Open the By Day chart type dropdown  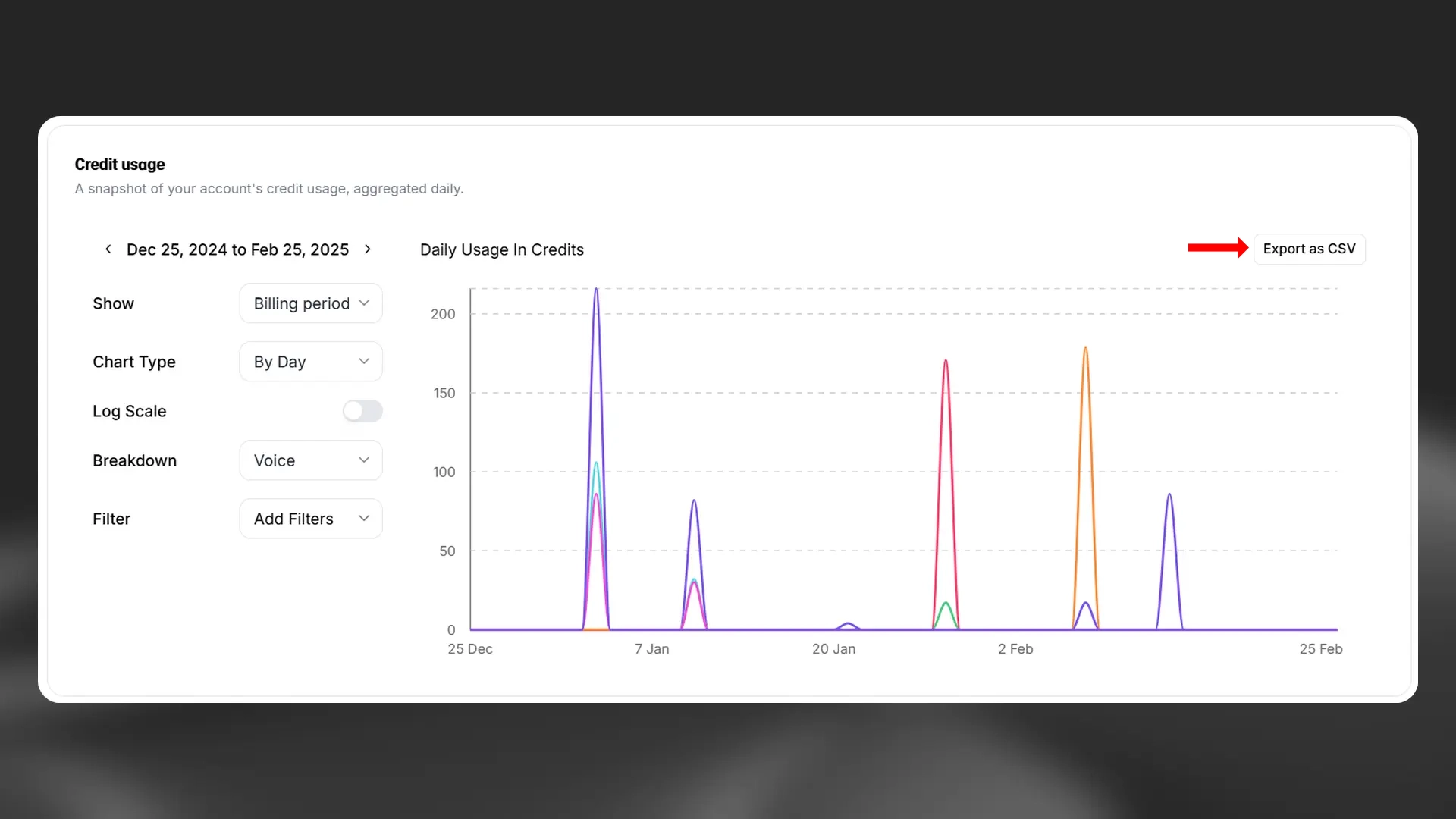coord(310,361)
